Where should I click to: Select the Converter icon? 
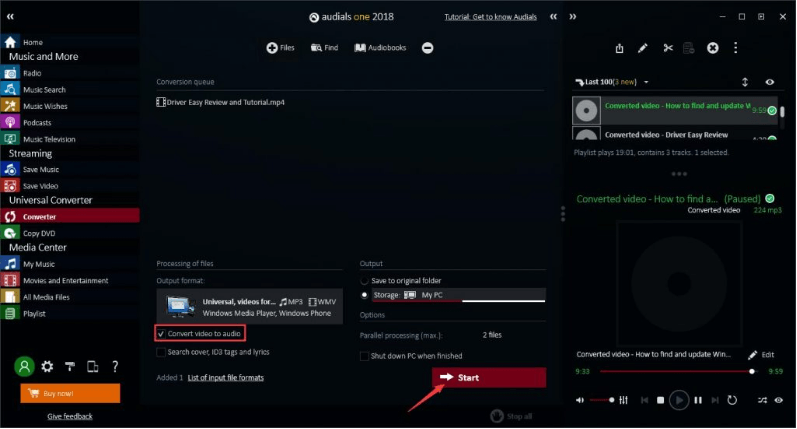point(10,217)
